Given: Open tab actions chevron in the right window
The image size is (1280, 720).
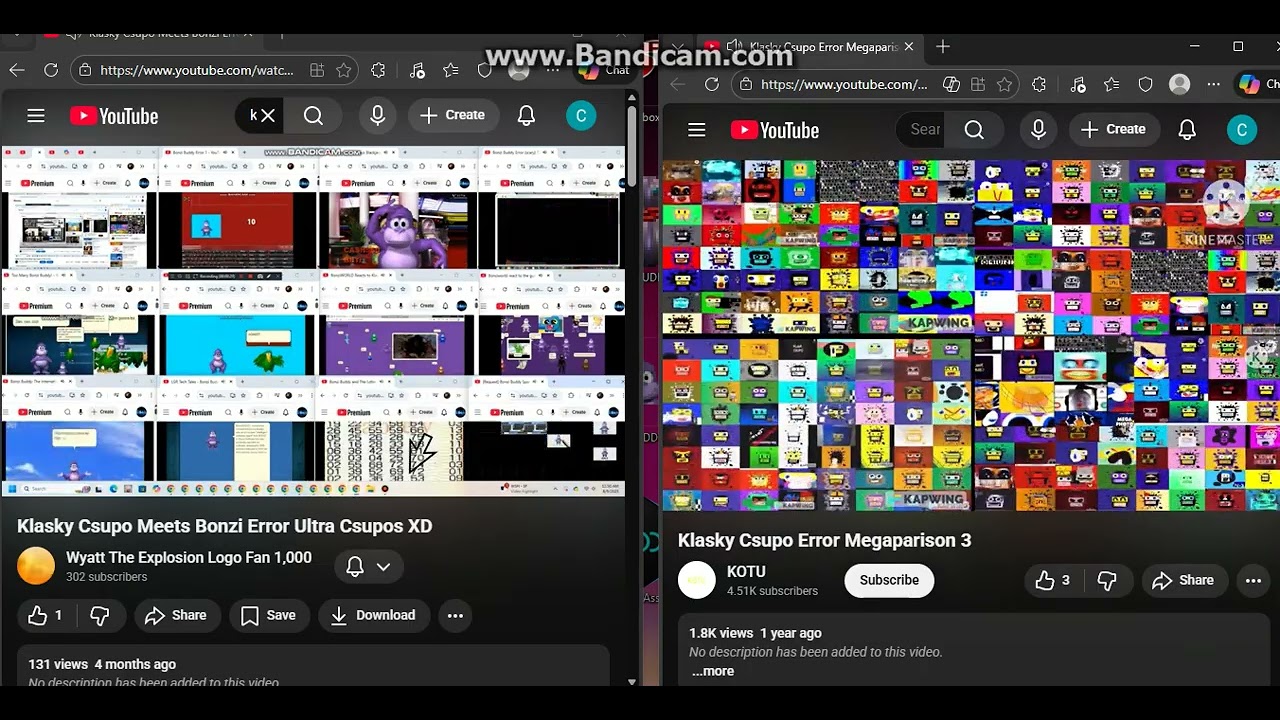Looking at the screenshot, I should [678, 47].
